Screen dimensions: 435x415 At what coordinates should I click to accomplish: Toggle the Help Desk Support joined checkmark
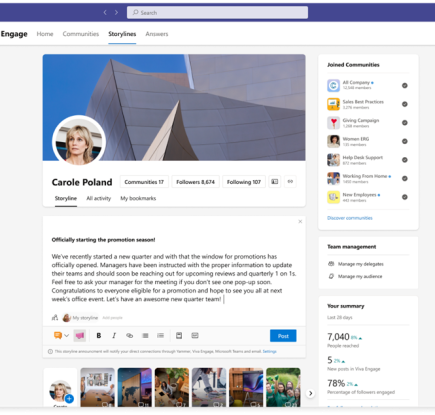click(405, 160)
